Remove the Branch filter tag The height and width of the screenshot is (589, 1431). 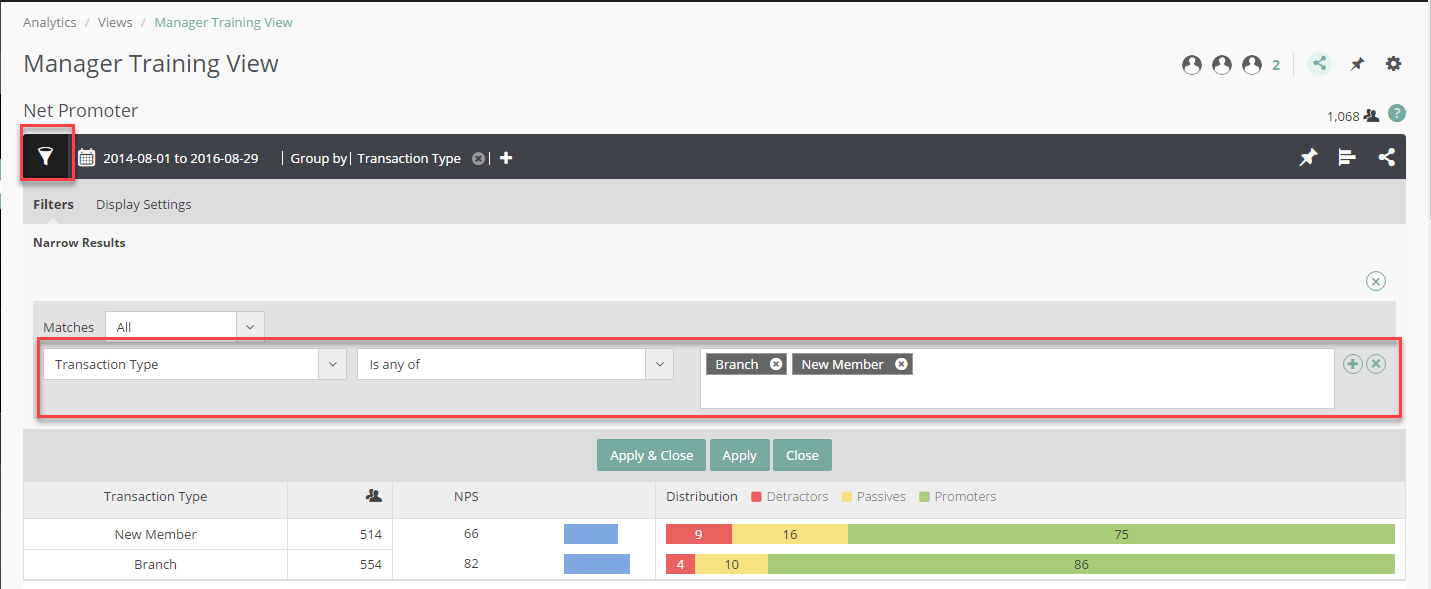point(776,364)
